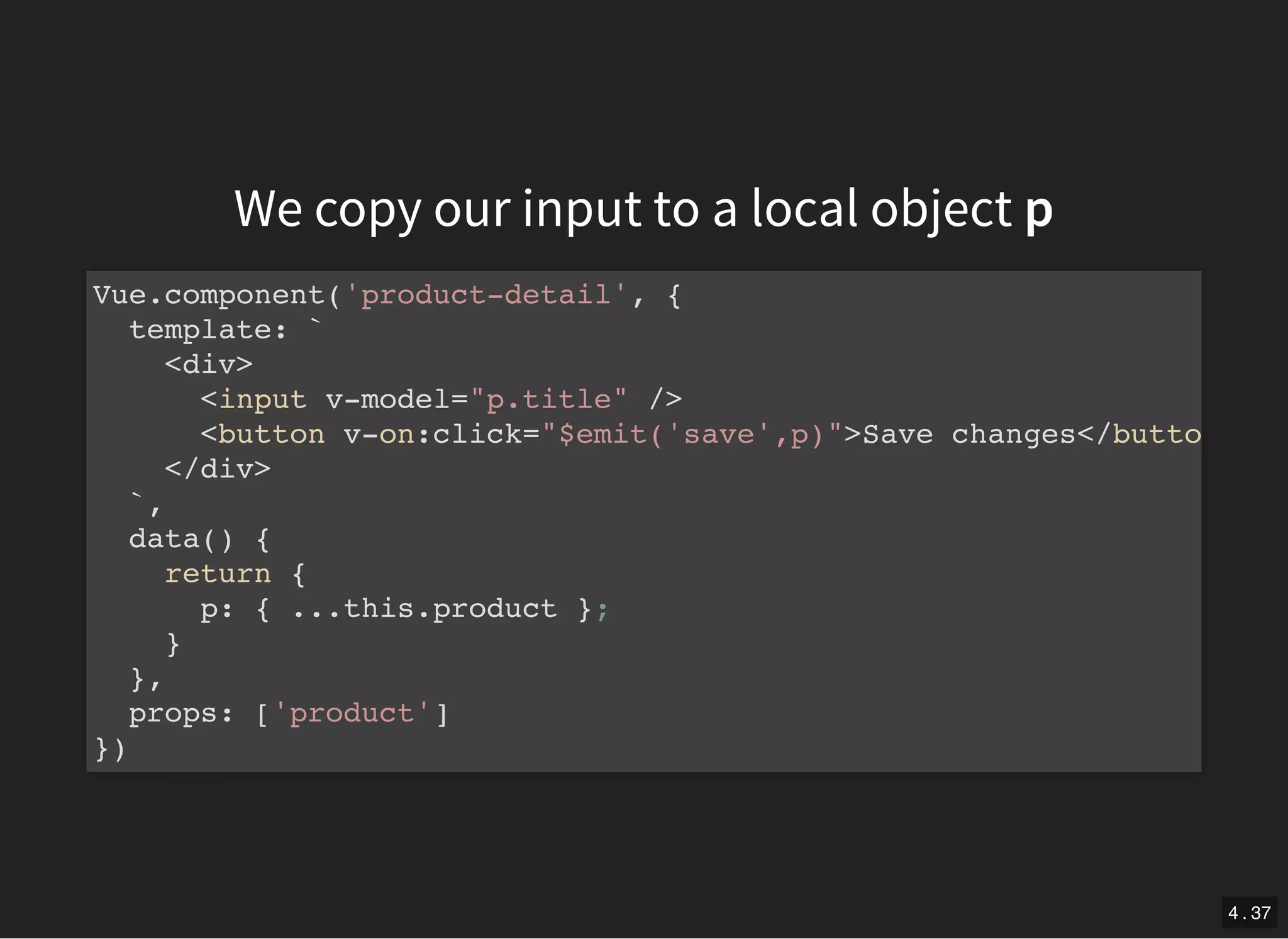Click the slide number 4.37 indicator
This screenshot has width=1288, height=939.
click(x=1249, y=913)
